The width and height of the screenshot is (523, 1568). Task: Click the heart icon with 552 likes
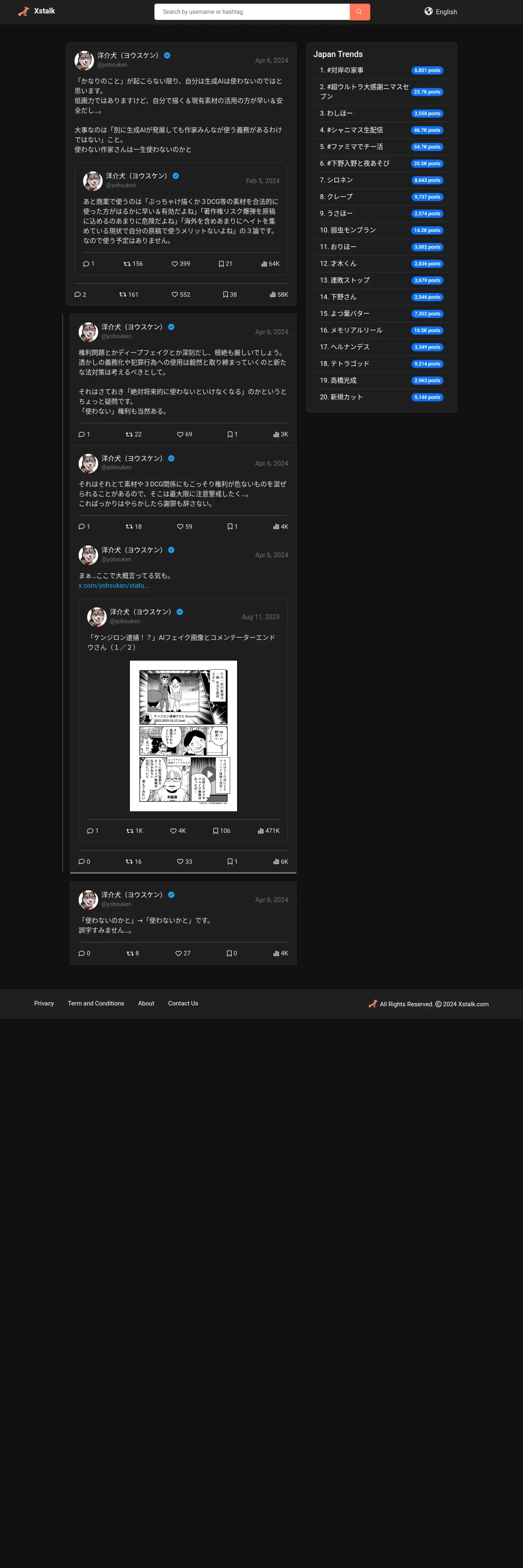point(175,295)
